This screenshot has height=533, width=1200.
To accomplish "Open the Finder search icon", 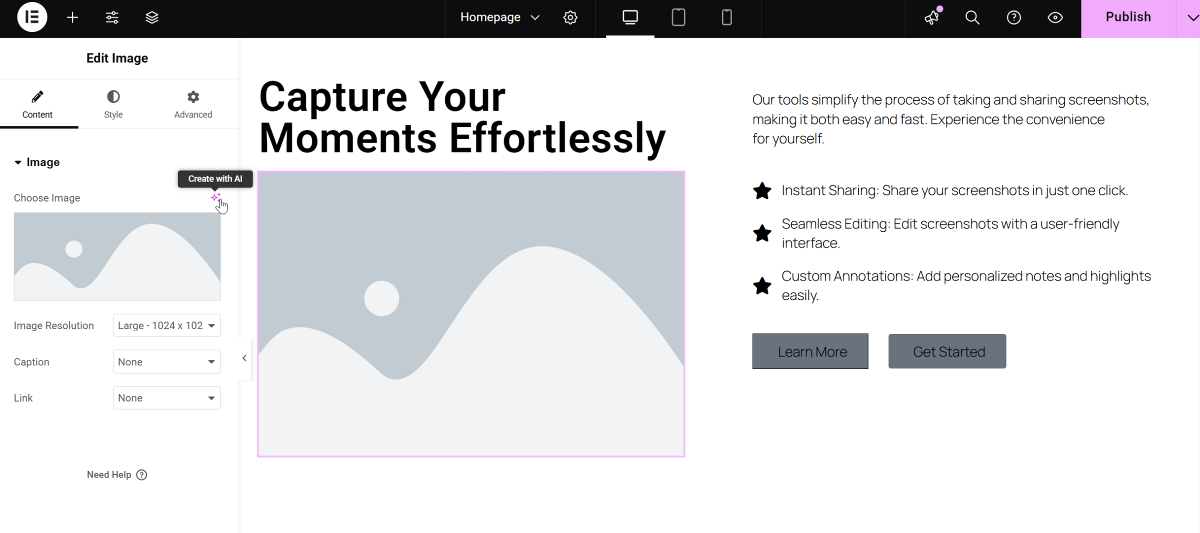I will (972, 18).
